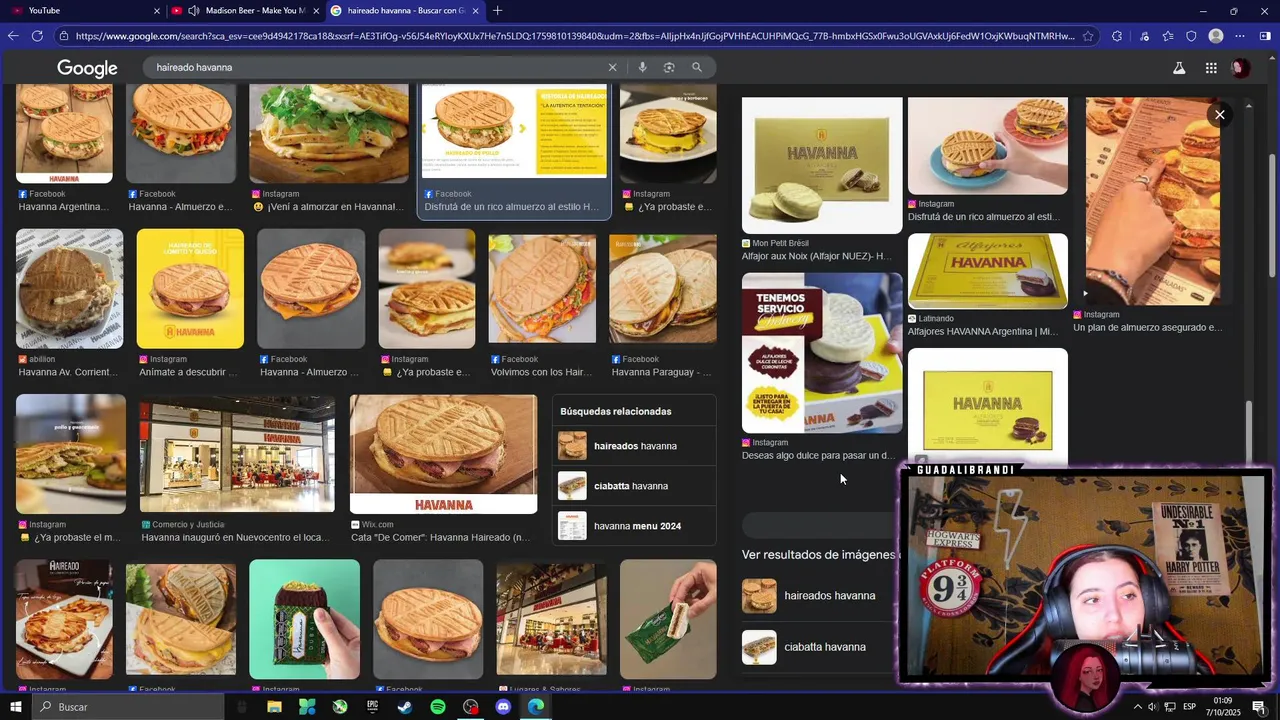Image resolution: width=1280 pixels, height=720 pixels.
Task: Clear the Google search box
Action: tap(613, 67)
